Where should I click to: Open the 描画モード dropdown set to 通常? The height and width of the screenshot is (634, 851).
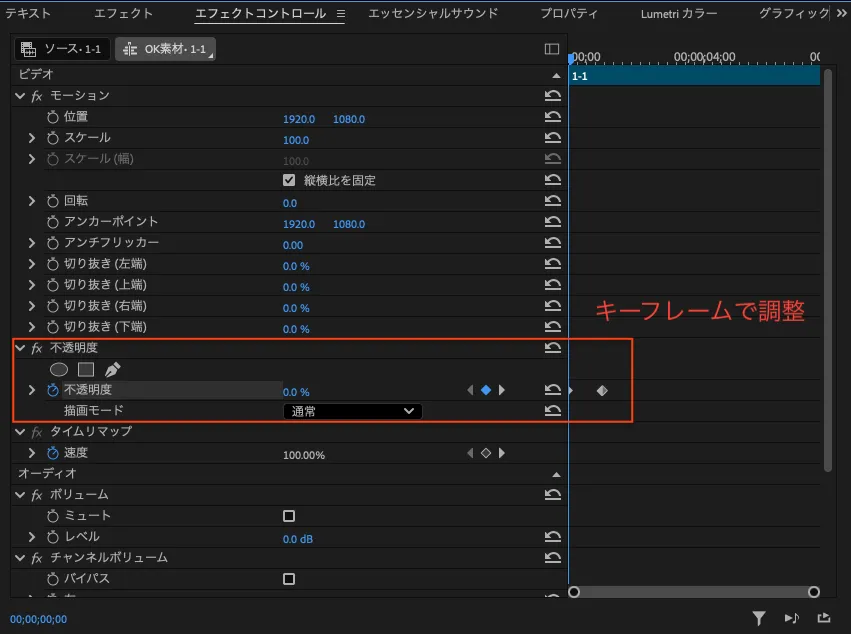point(352,411)
